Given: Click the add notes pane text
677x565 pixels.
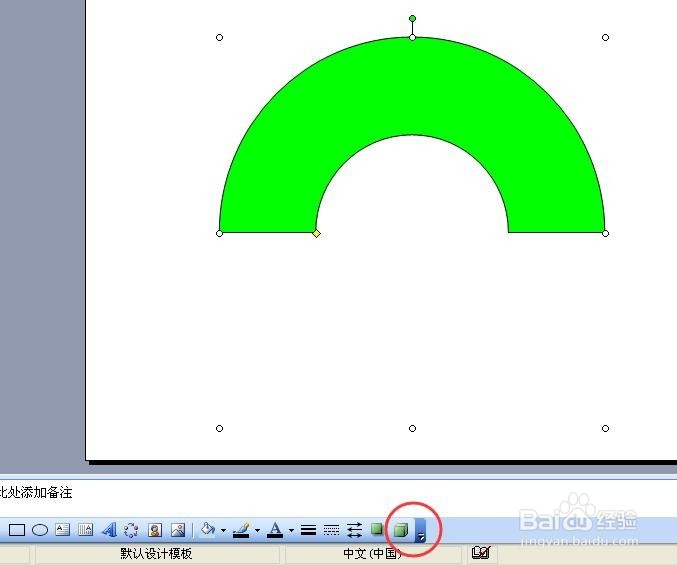Looking at the screenshot, I should pyautogui.click(x=36, y=492).
